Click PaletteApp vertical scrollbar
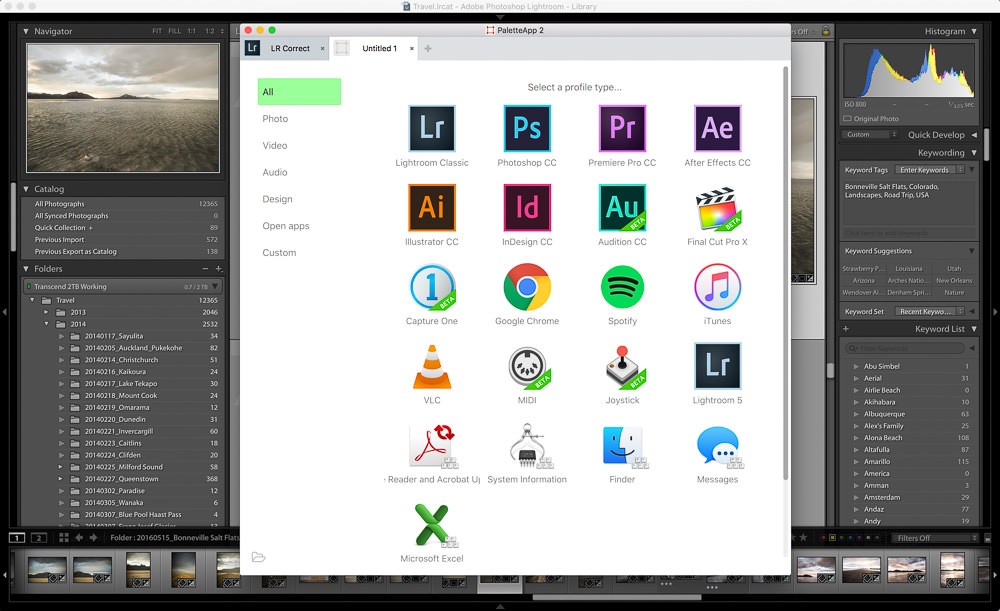The height and width of the screenshot is (611, 1000). point(785,273)
